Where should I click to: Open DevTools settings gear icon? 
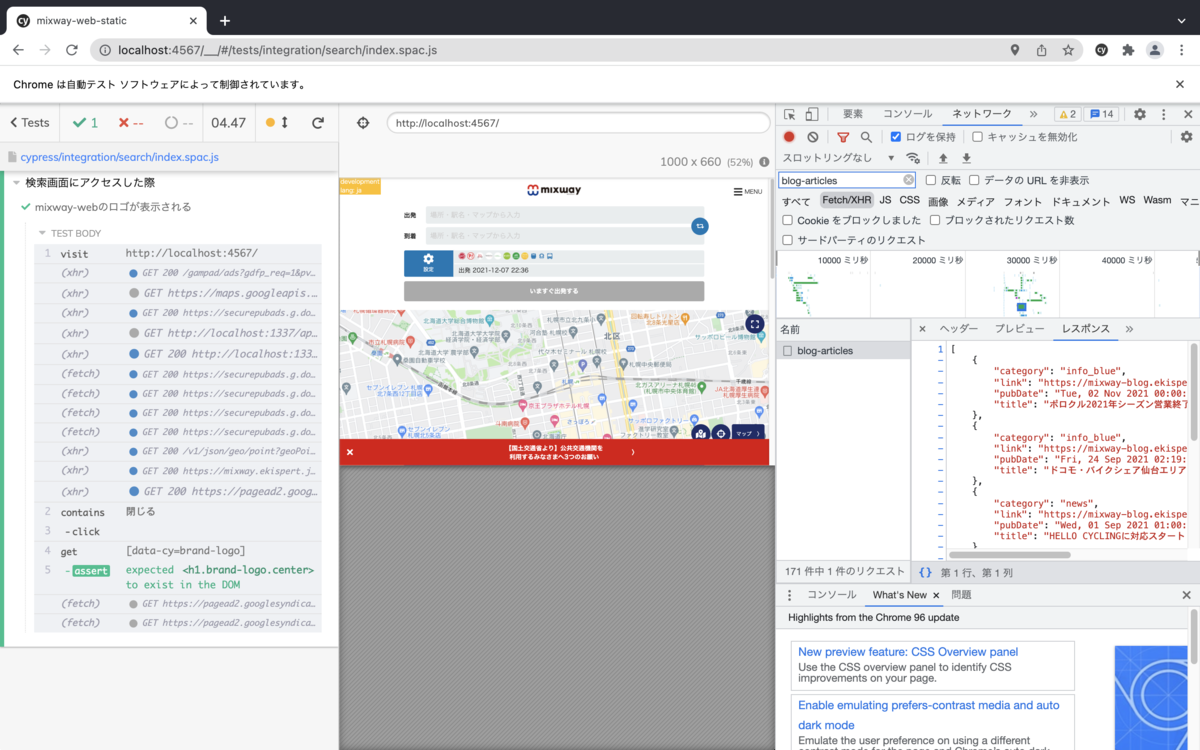click(1139, 115)
